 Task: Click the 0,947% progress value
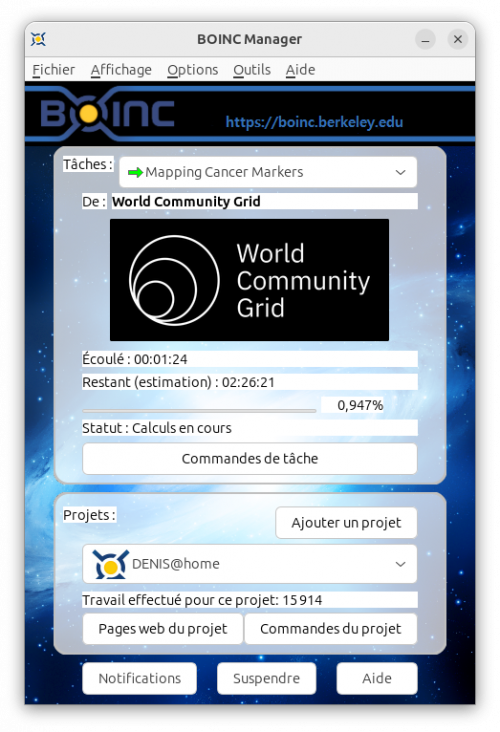[360, 405]
